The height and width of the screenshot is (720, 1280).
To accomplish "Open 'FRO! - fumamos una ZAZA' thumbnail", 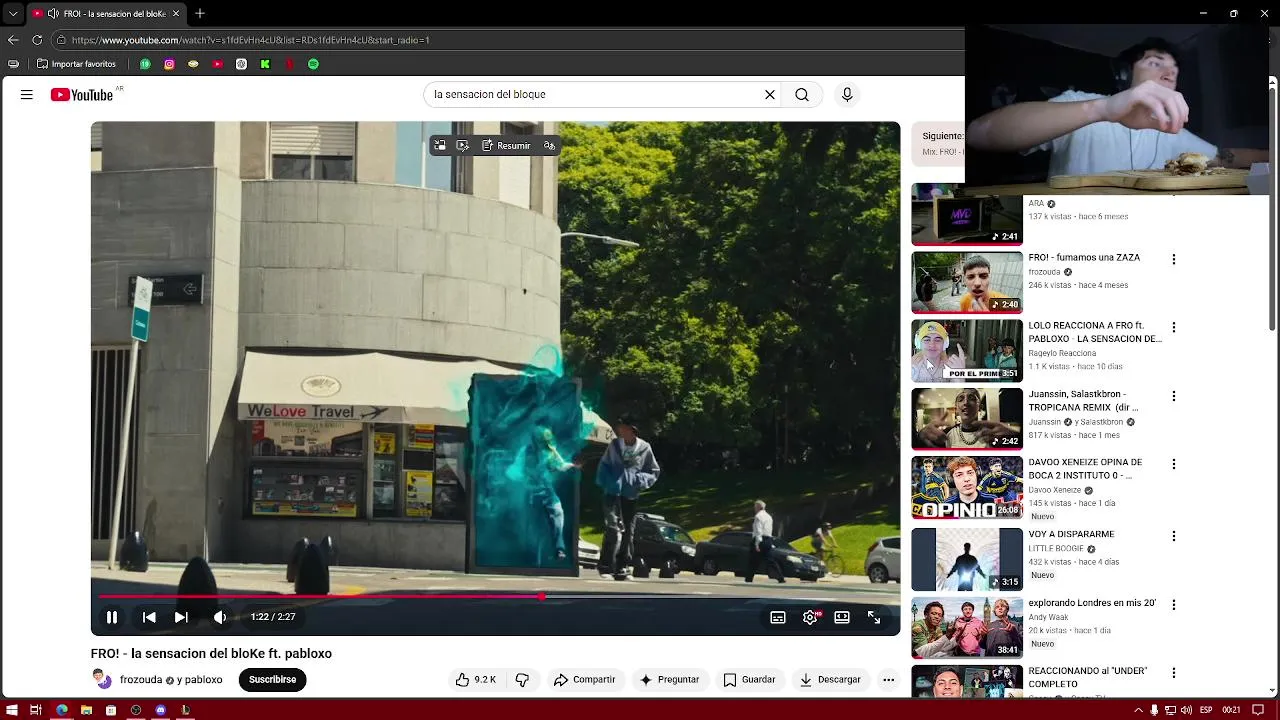I will (967, 282).
